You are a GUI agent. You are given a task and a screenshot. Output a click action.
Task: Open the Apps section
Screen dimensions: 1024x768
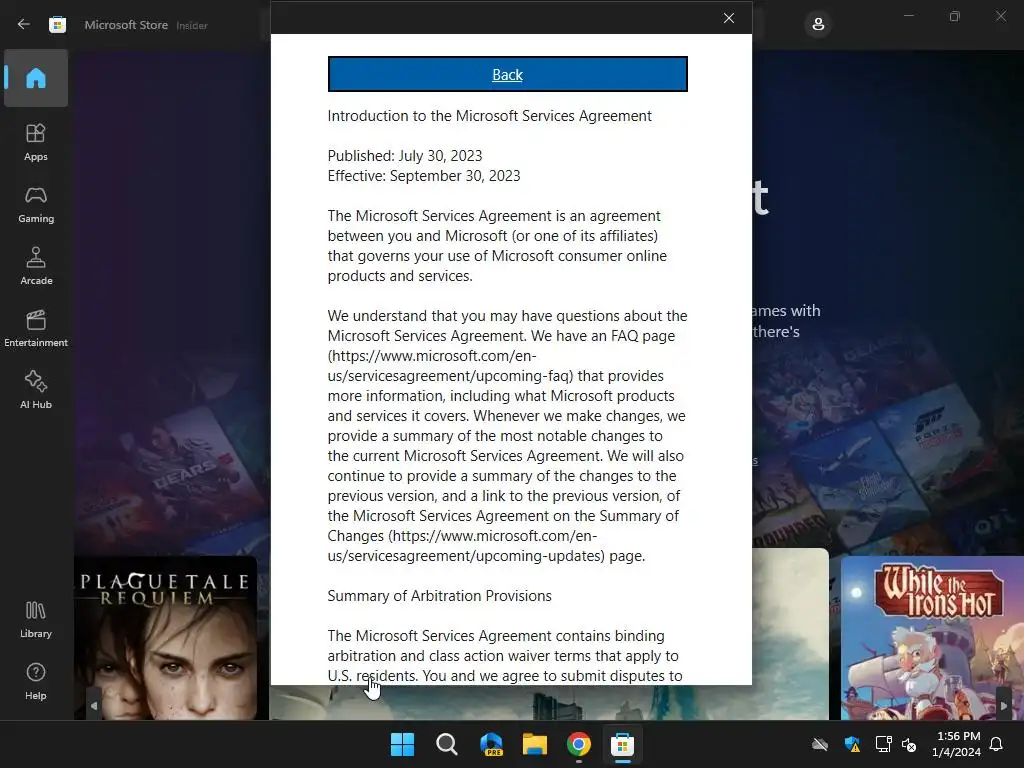click(36, 142)
